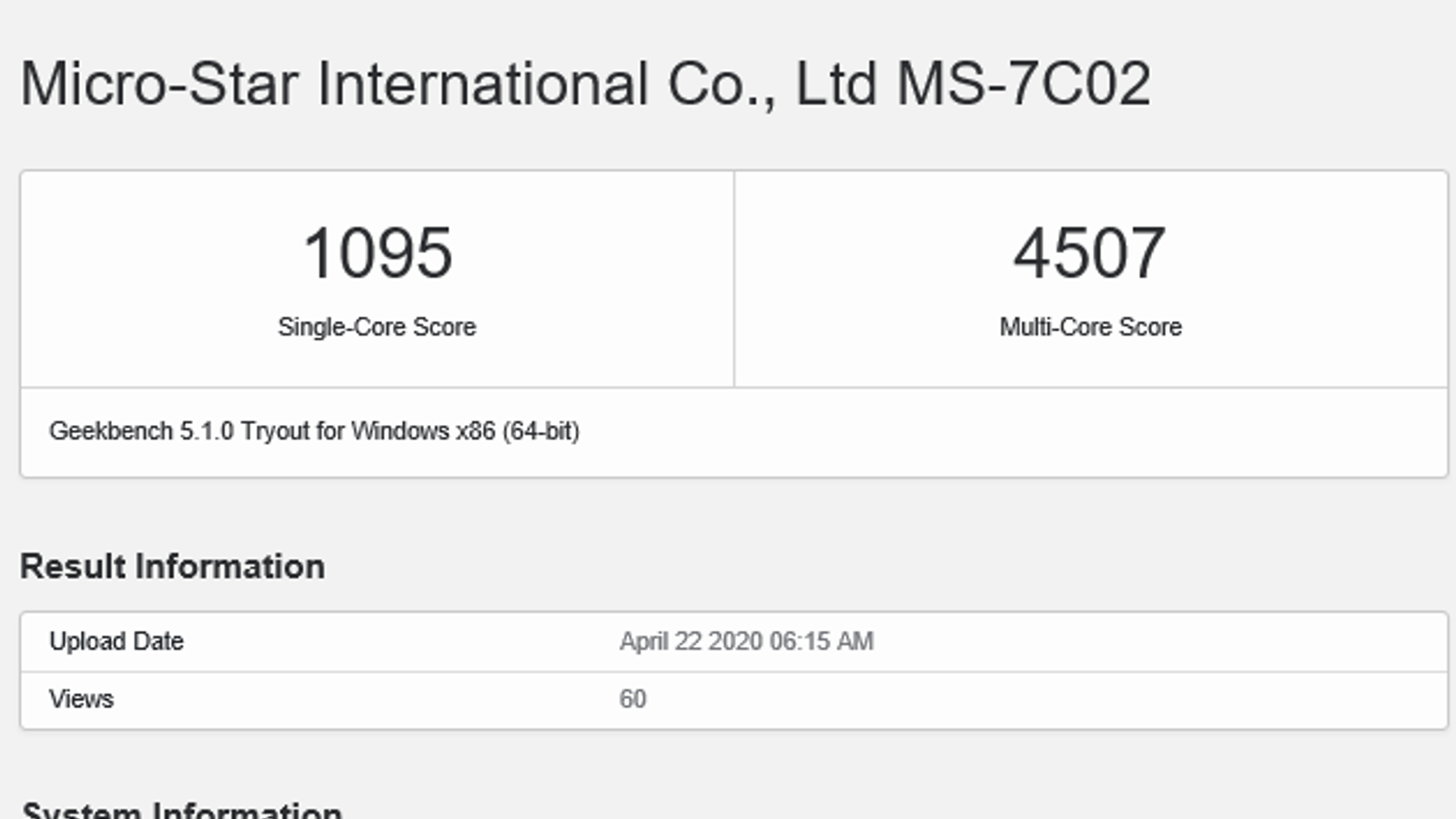Click the views count value 60
This screenshot has width=1456, height=819.
(x=632, y=699)
